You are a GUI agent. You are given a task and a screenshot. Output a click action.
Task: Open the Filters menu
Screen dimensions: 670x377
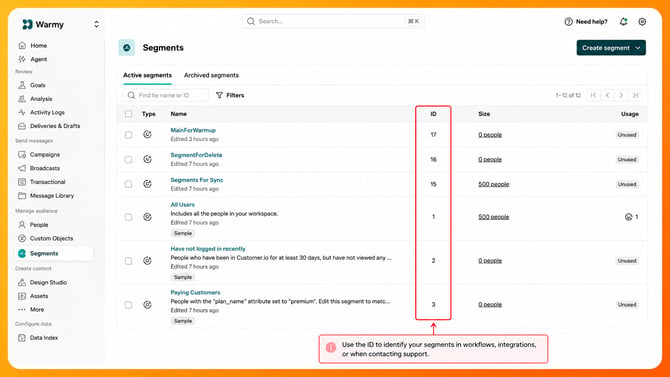230,95
